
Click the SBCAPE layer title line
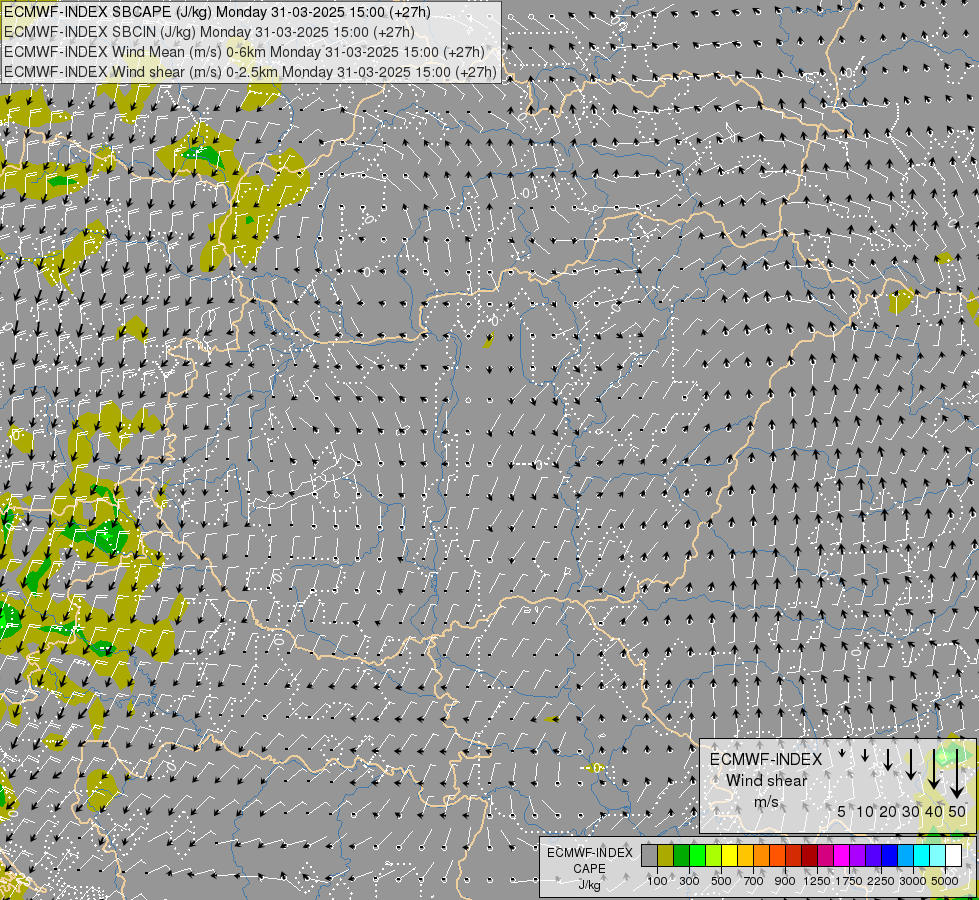pos(217,12)
